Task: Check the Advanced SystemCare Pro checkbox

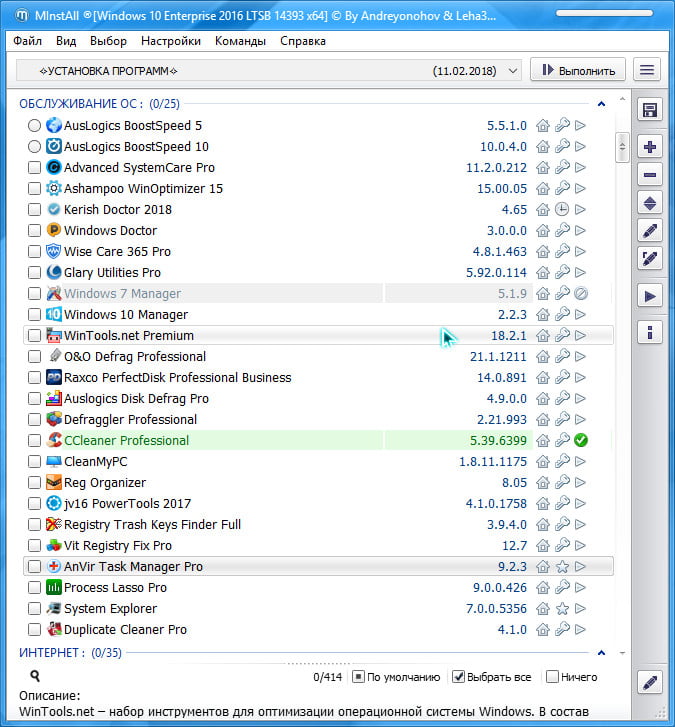Action: (35, 168)
